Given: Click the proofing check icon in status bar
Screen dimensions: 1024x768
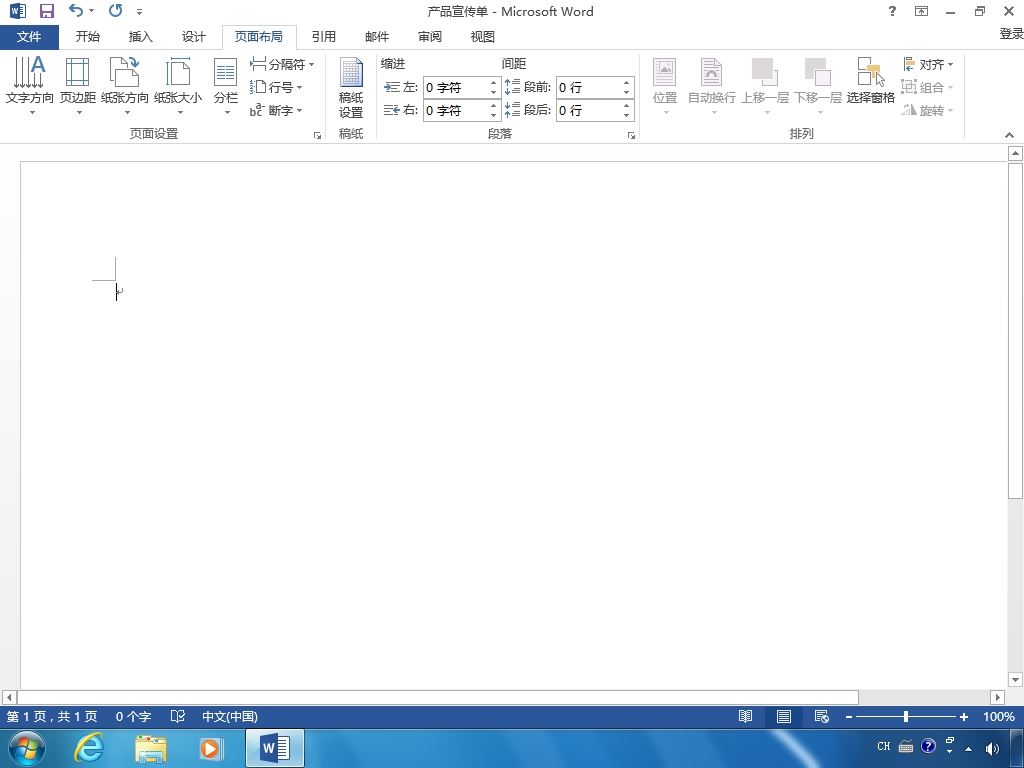Looking at the screenshot, I should [x=178, y=716].
